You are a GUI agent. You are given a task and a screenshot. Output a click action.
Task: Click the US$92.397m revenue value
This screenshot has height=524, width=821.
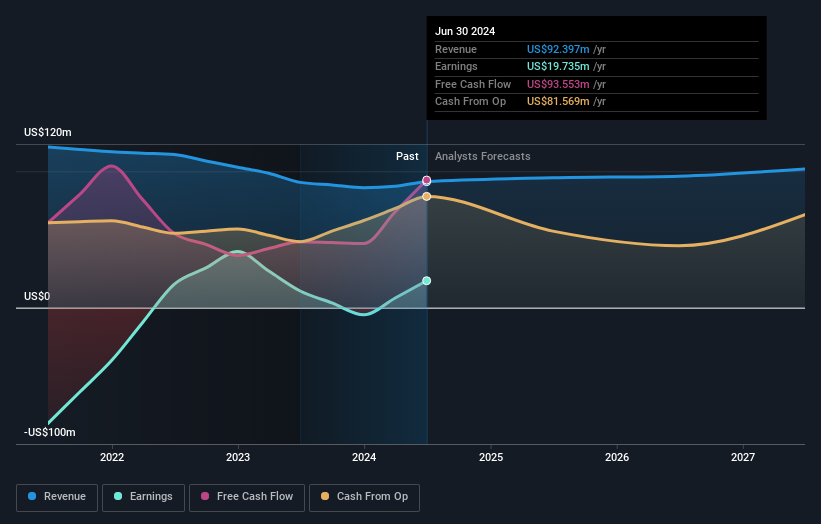click(558, 49)
